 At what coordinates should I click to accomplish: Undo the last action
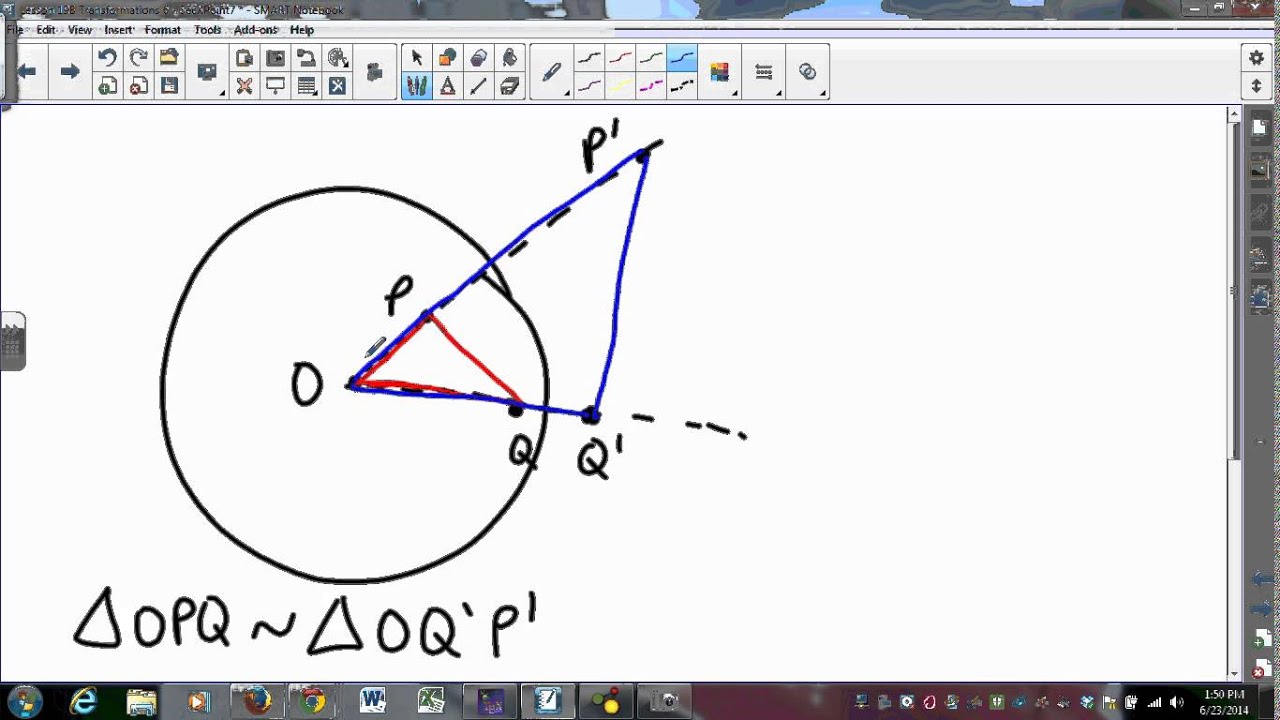[107, 58]
